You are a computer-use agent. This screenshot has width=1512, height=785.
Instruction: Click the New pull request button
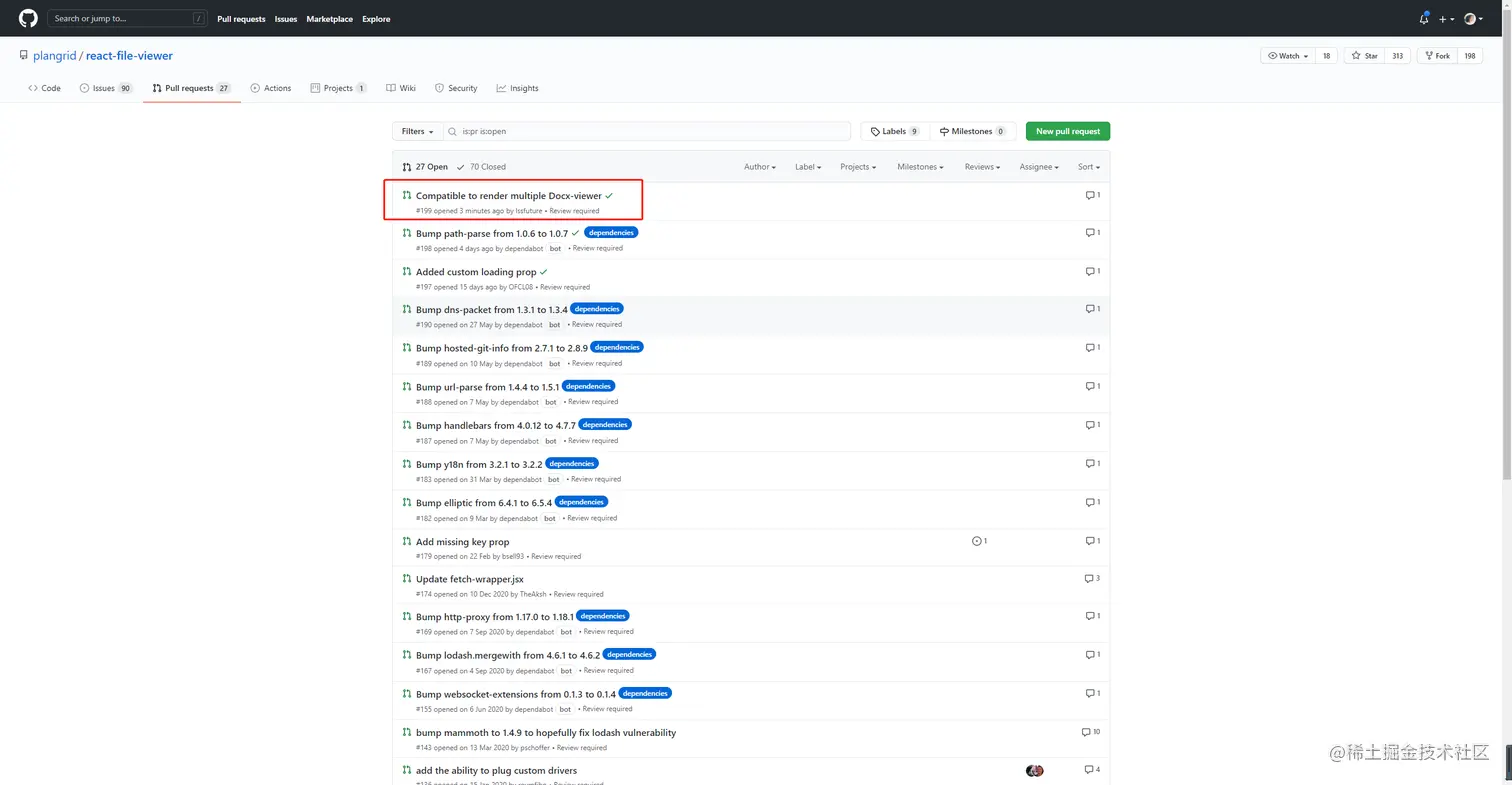point(1068,131)
